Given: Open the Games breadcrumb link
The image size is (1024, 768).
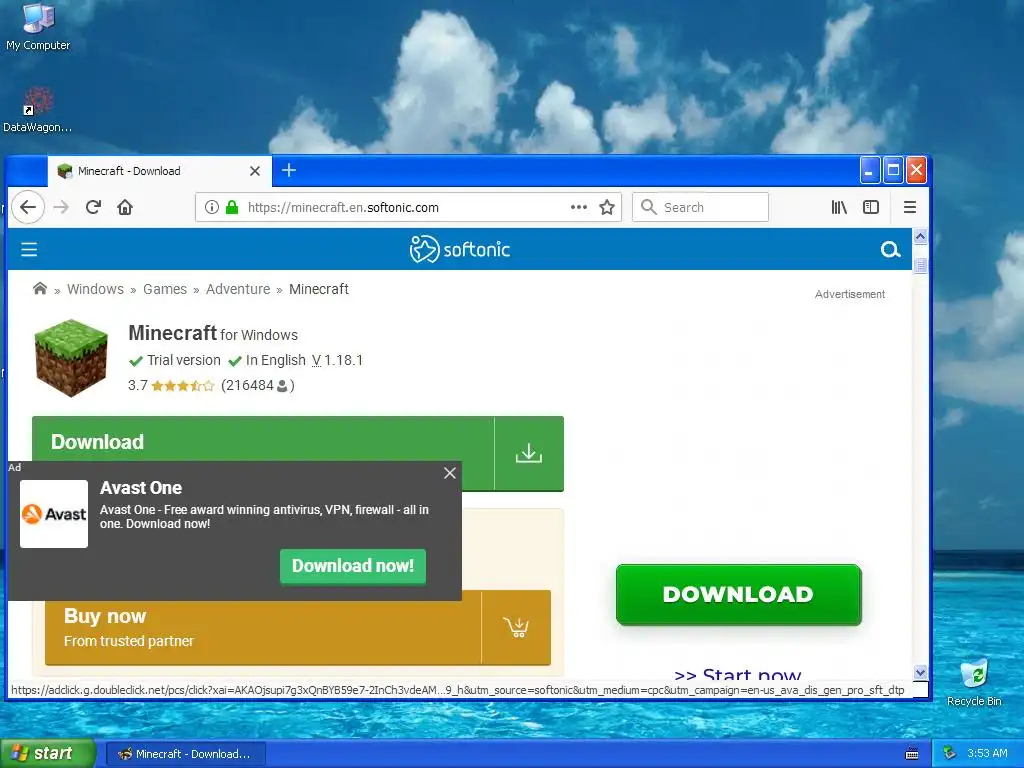Looking at the screenshot, I should [x=165, y=289].
